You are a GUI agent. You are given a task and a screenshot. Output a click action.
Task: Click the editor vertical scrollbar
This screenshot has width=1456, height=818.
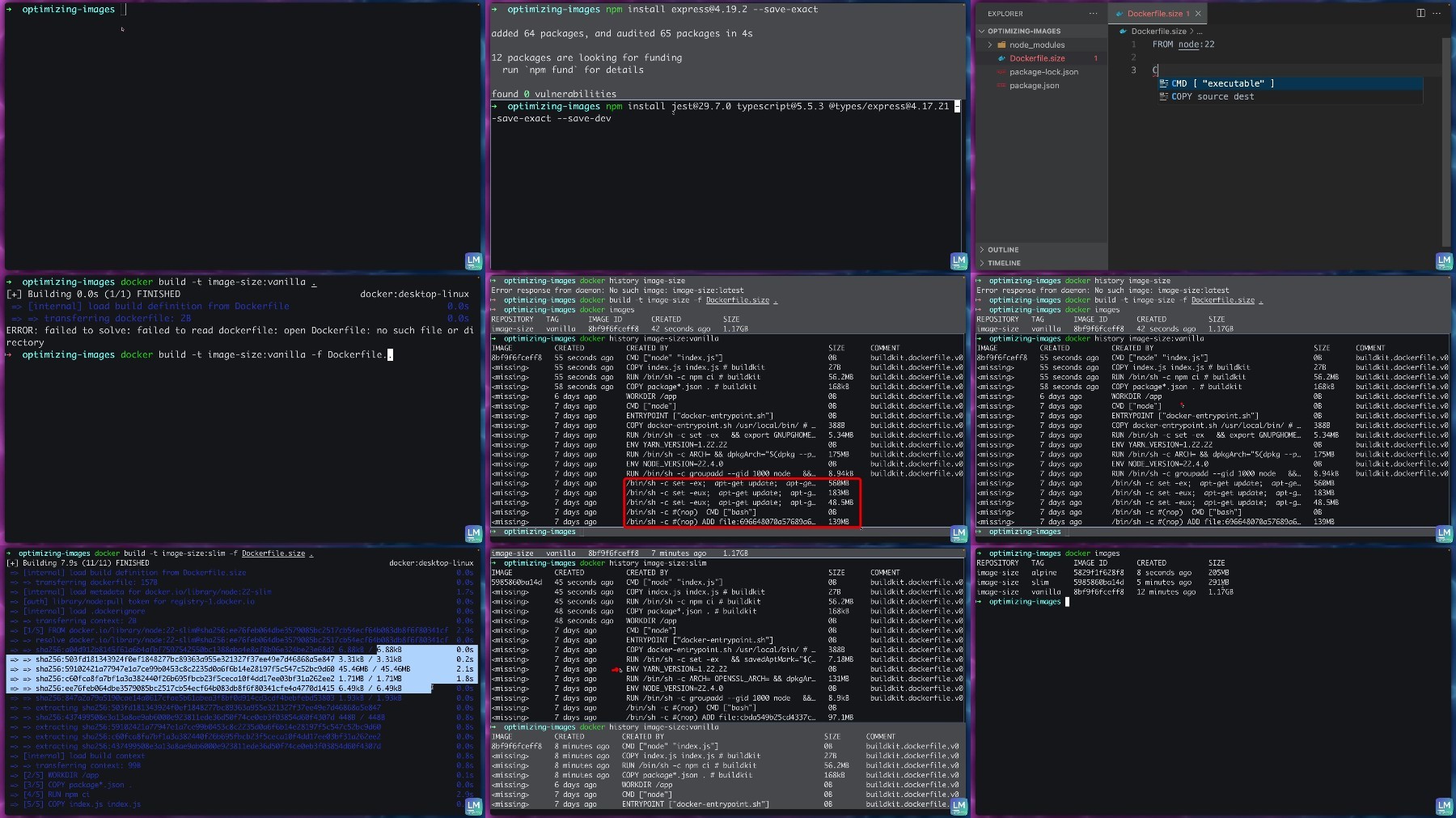(1445, 142)
